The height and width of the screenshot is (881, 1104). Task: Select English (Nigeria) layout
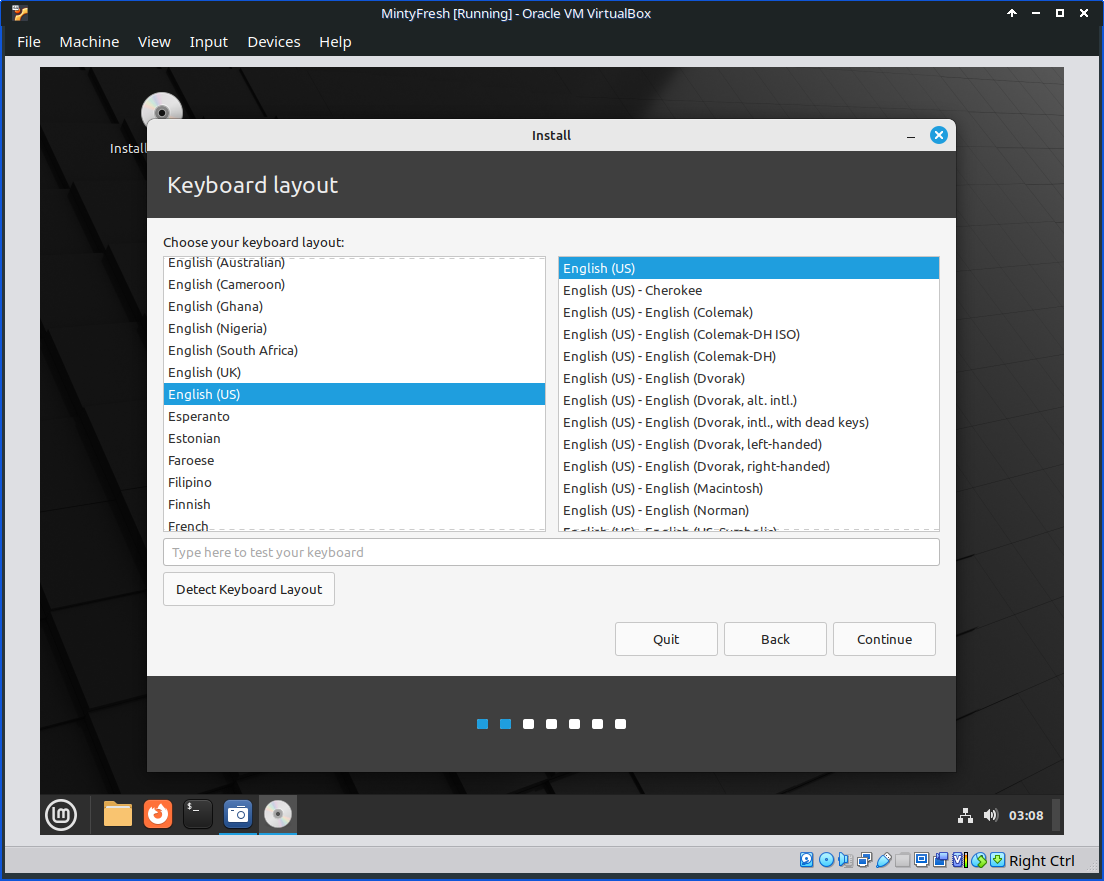(354, 328)
